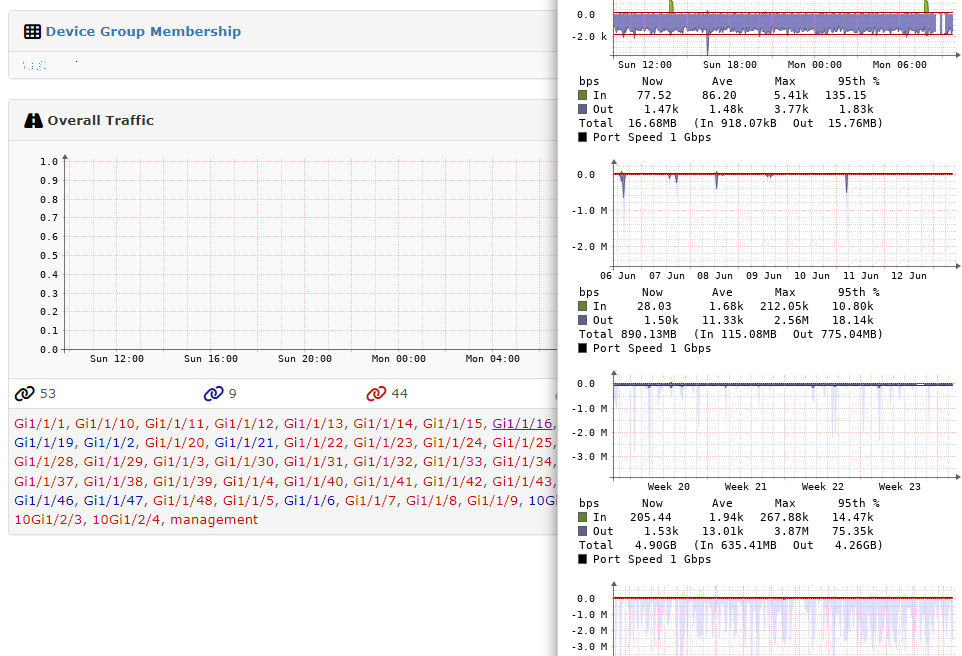Image resolution: width=962 pixels, height=656 pixels.
Task: Open the blue Gi1/1/21 port link
Action: click(244, 442)
